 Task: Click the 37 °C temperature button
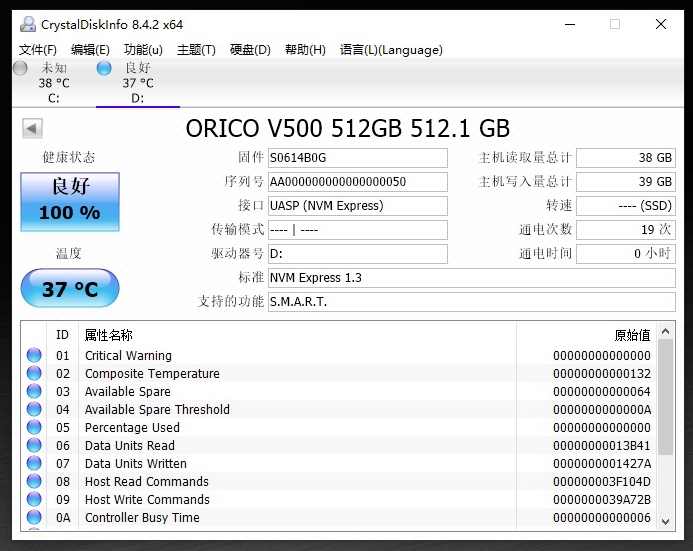(x=70, y=288)
